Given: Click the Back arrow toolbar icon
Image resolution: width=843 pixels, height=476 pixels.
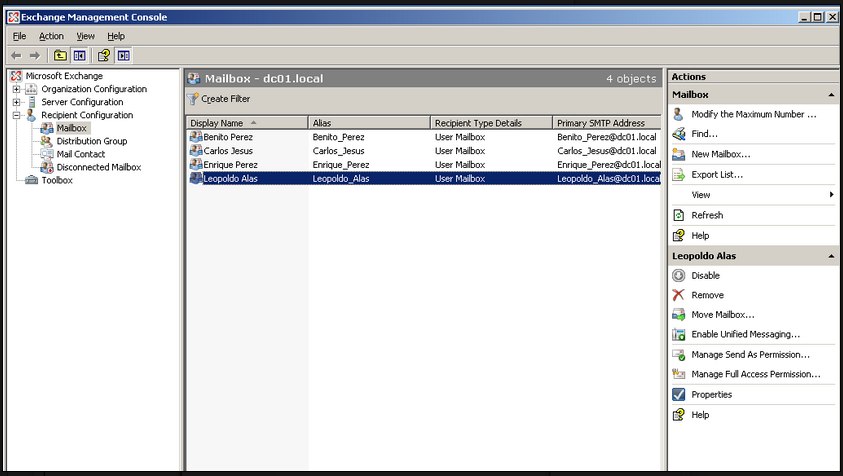Looking at the screenshot, I should [x=16, y=55].
